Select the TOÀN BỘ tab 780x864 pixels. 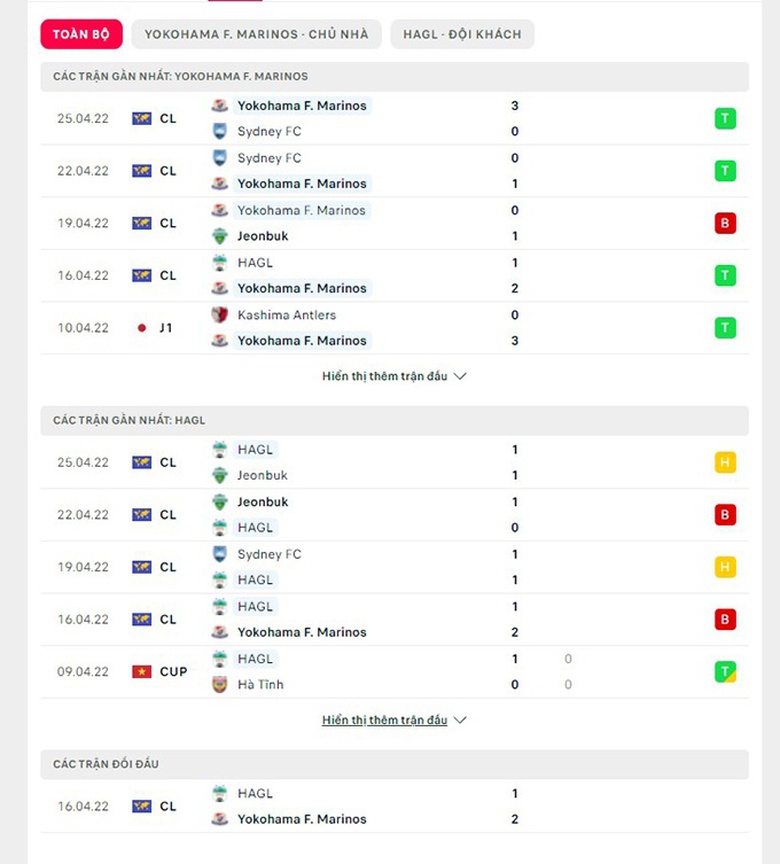(81, 34)
